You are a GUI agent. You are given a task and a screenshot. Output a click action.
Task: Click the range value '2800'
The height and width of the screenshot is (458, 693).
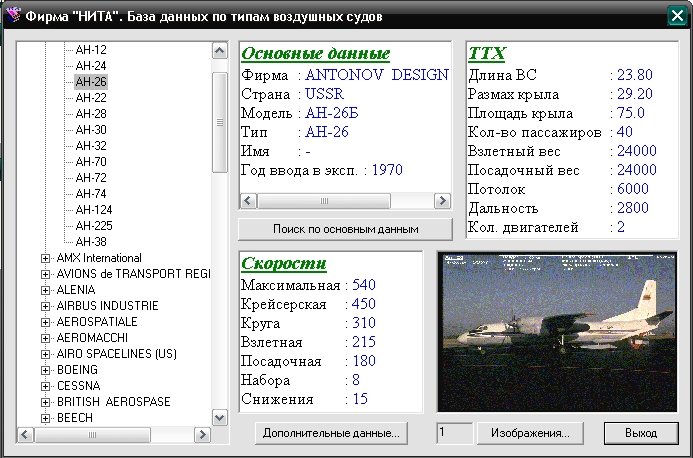pos(632,208)
